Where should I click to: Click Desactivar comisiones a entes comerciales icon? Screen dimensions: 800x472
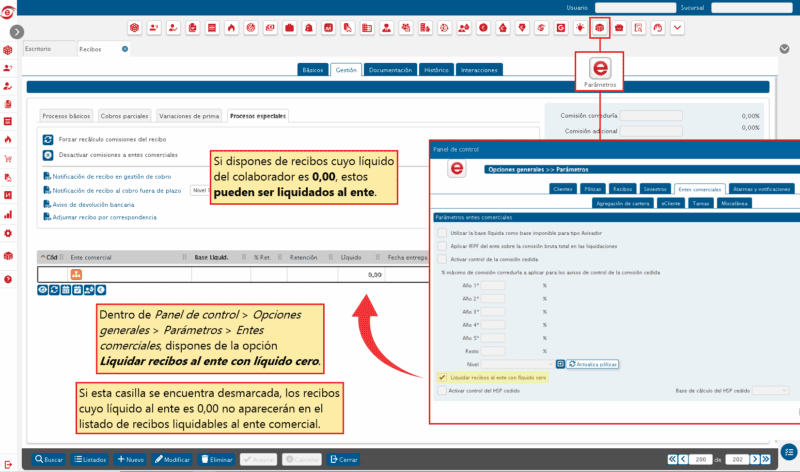[47, 155]
